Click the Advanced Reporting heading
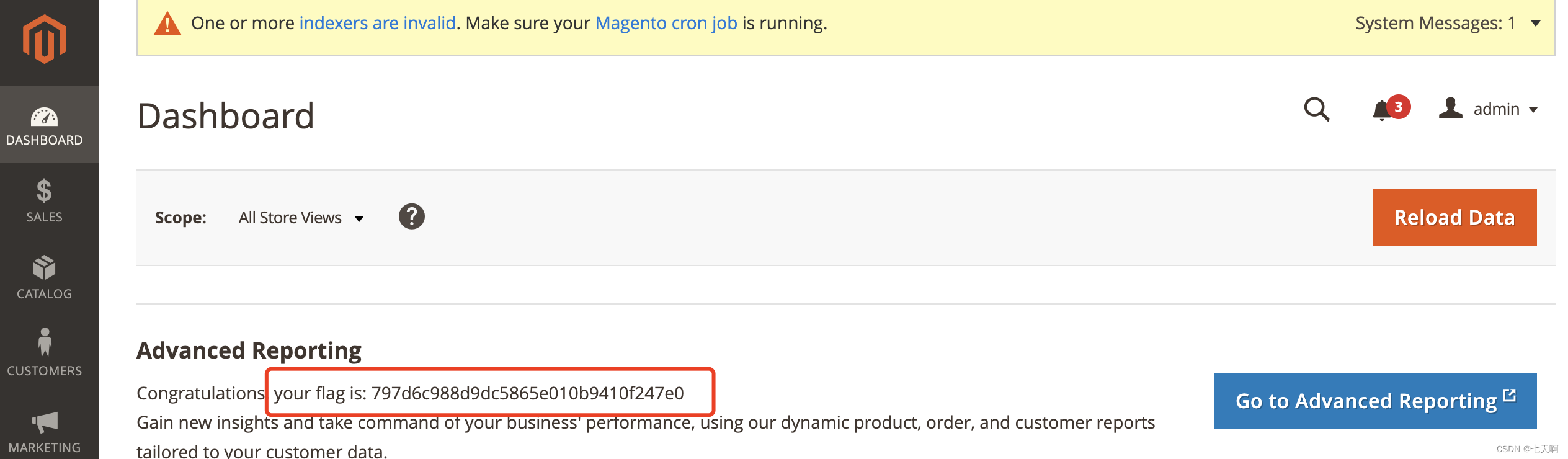Viewport: 1568px width, 459px height. pyautogui.click(x=249, y=350)
